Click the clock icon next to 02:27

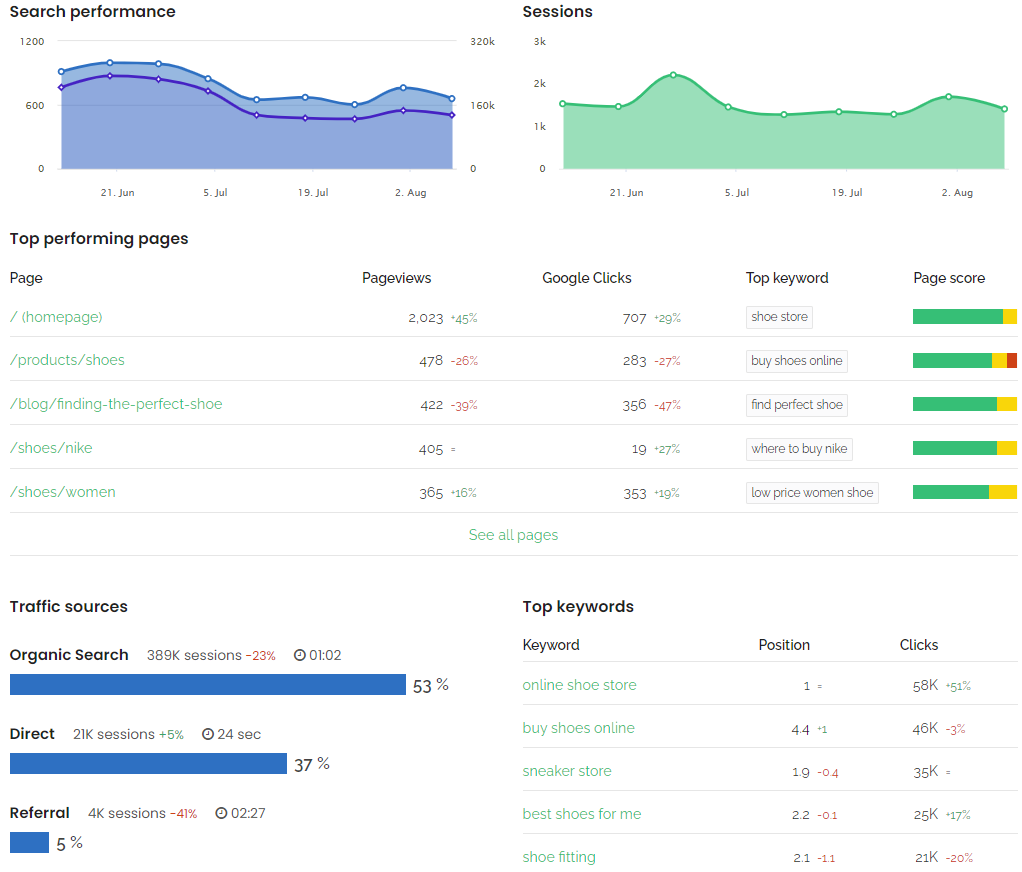tap(222, 813)
